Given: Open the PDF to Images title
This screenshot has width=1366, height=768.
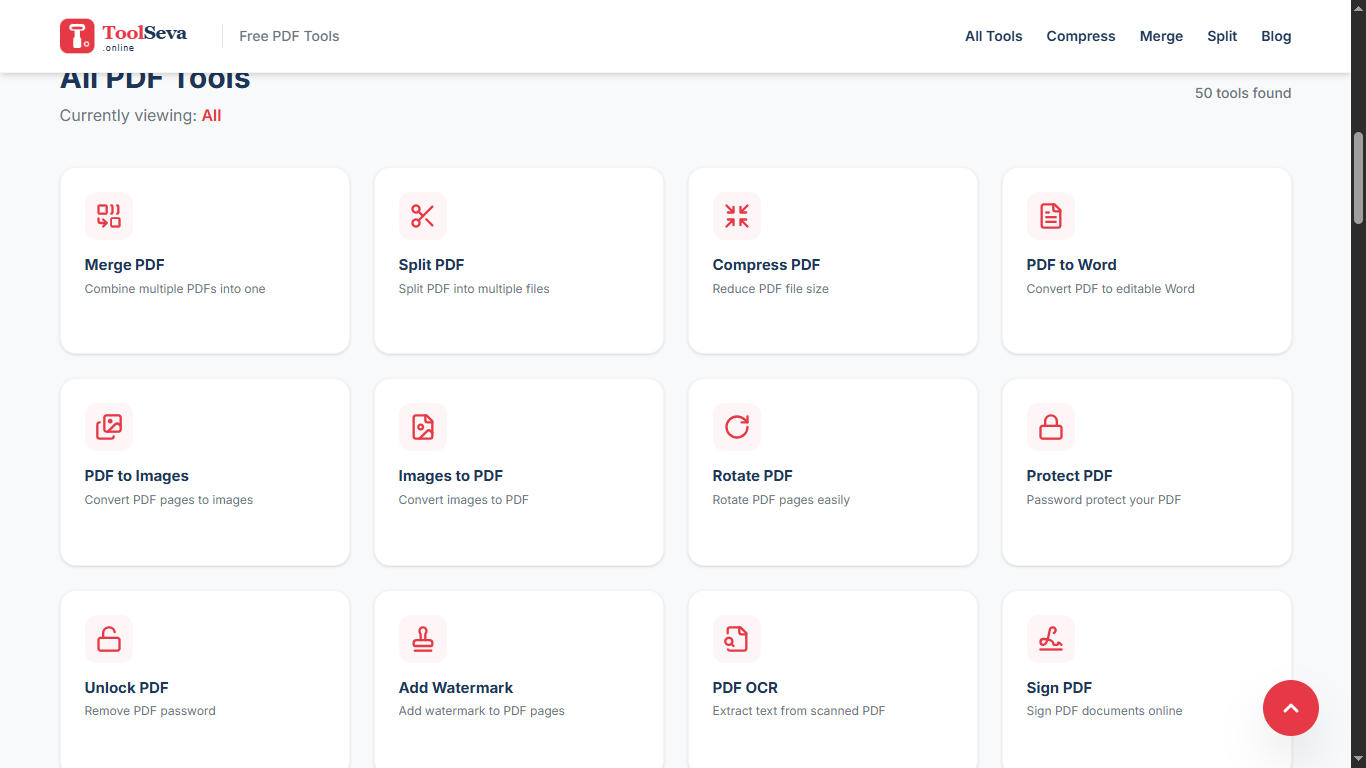Looking at the screenshot, I should [x=137, y=476].
